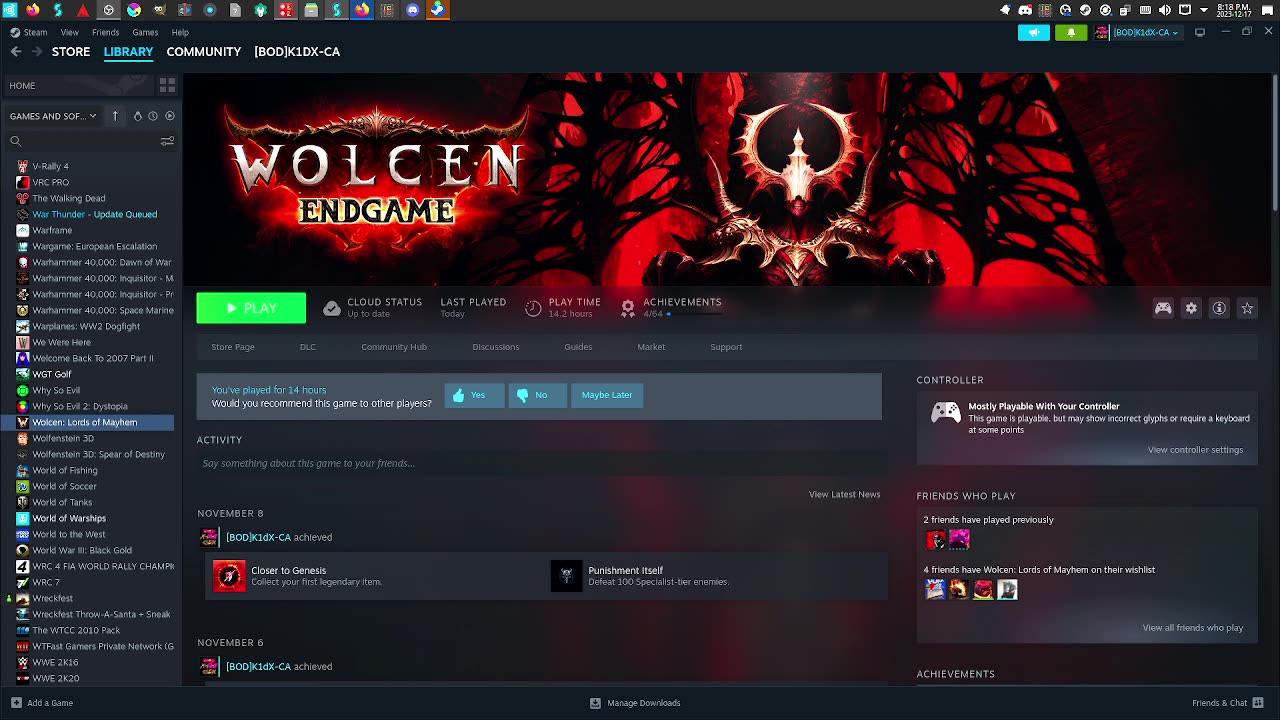Click the activity comment input field
The image size is (1280, 720).
[542, 464]
